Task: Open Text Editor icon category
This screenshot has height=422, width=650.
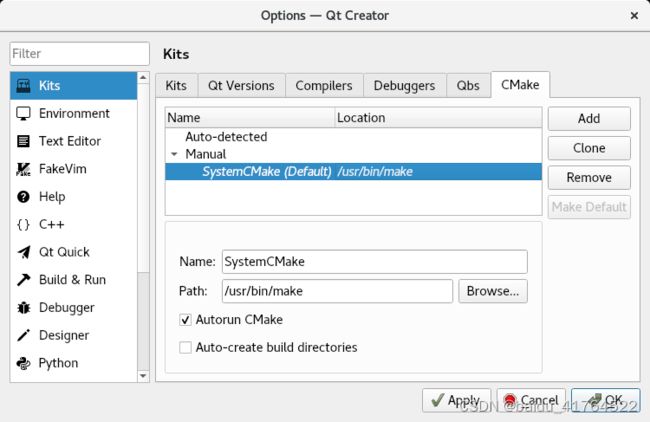Action: coord(23,141)
